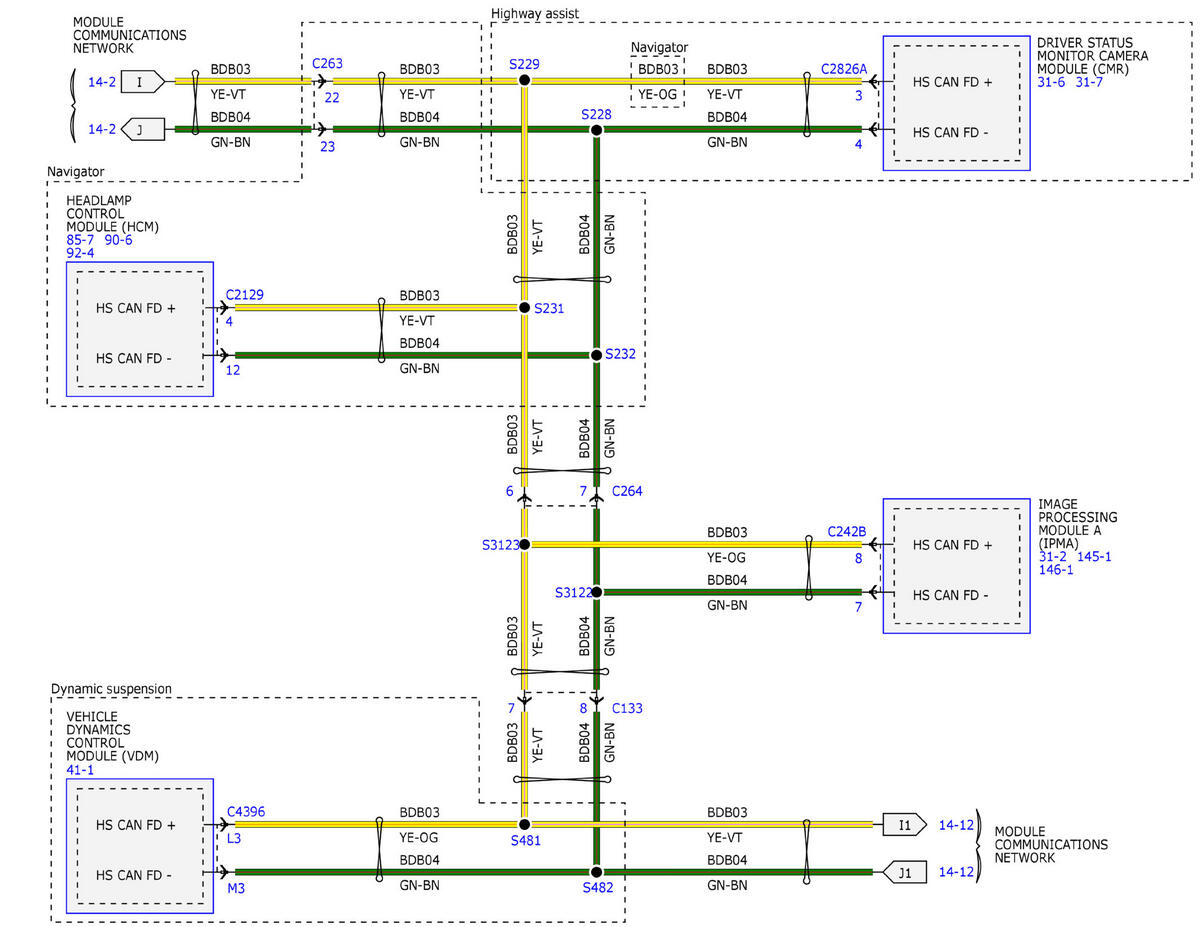This screenshot has height=927, width=1200.
Task: Select pin M3 of the VDM connector
Action: 235,887
